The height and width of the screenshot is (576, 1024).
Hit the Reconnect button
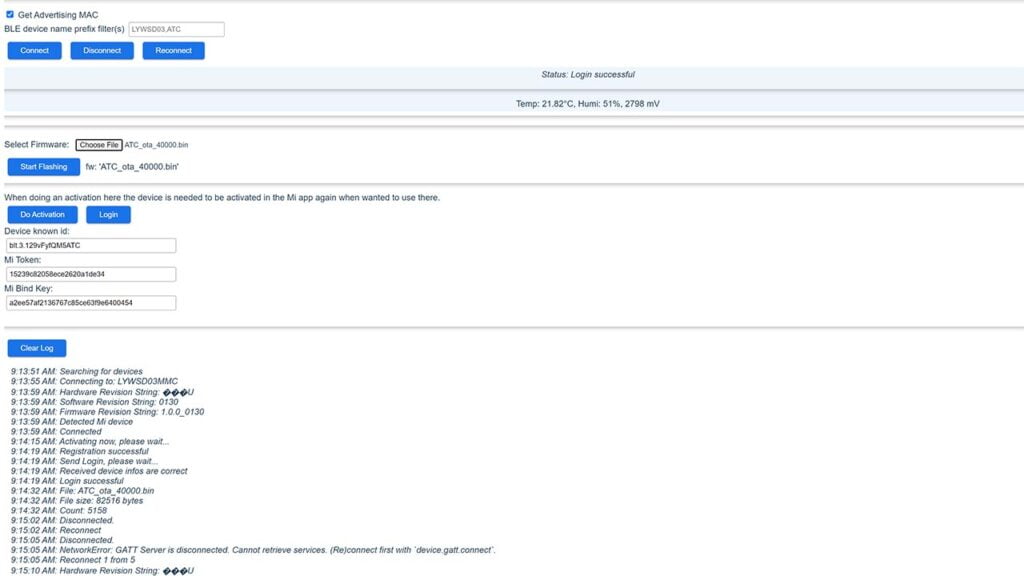[173, 51]
